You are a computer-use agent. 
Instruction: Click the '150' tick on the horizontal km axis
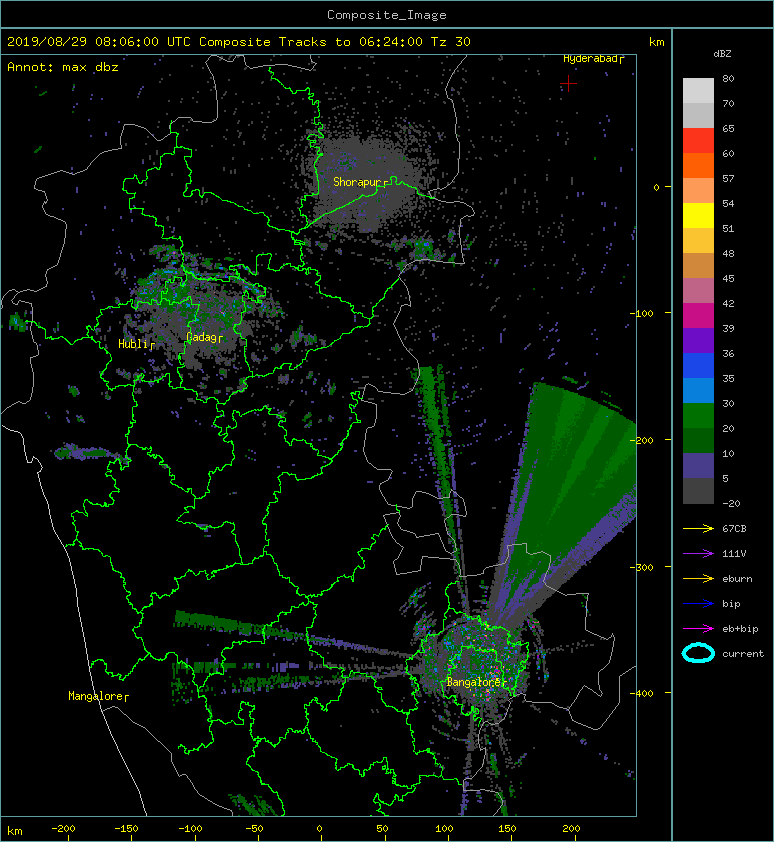tap(507, 829)
